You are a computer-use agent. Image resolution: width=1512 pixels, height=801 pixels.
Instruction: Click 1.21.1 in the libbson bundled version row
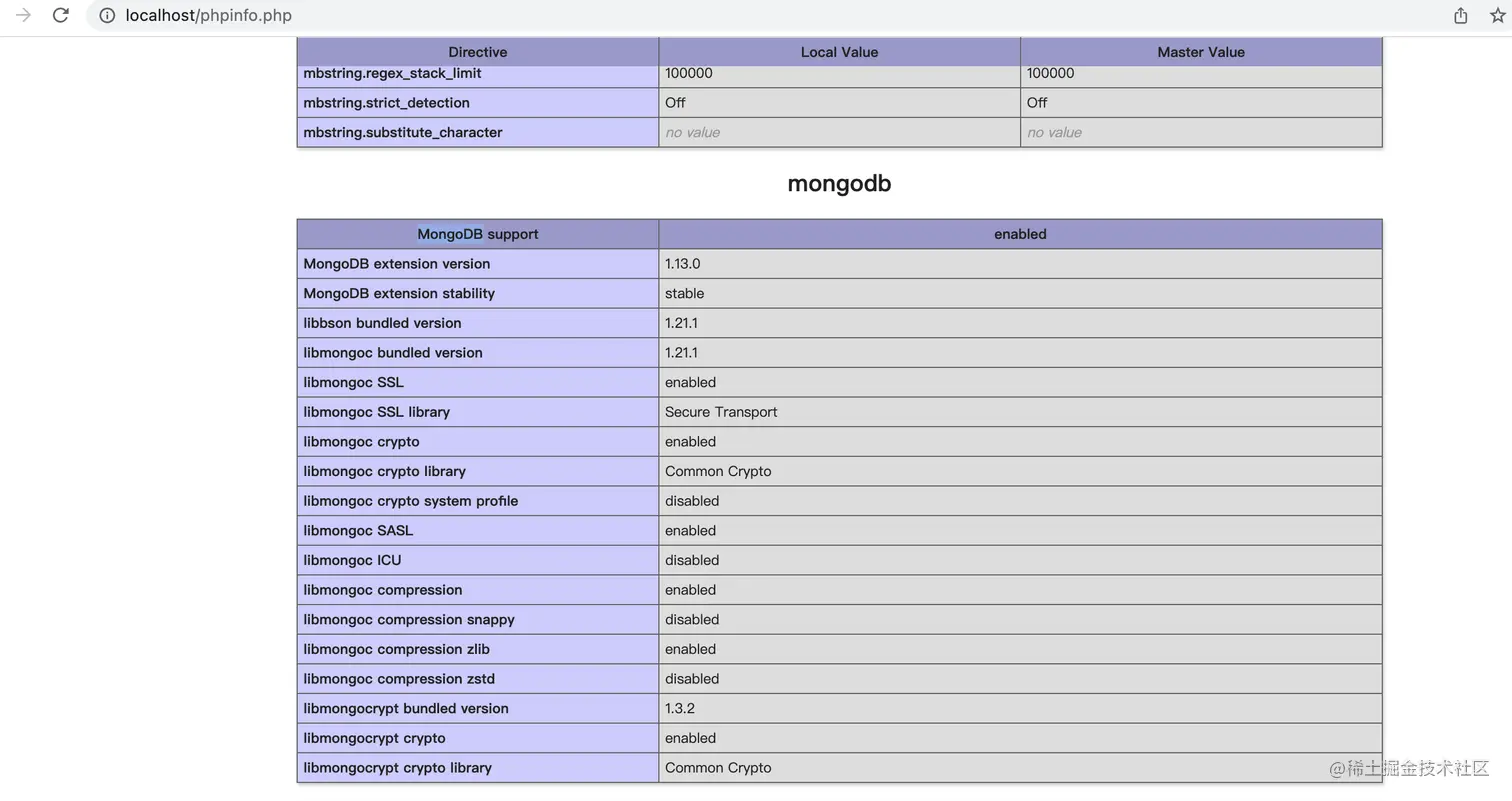[682, 323]
